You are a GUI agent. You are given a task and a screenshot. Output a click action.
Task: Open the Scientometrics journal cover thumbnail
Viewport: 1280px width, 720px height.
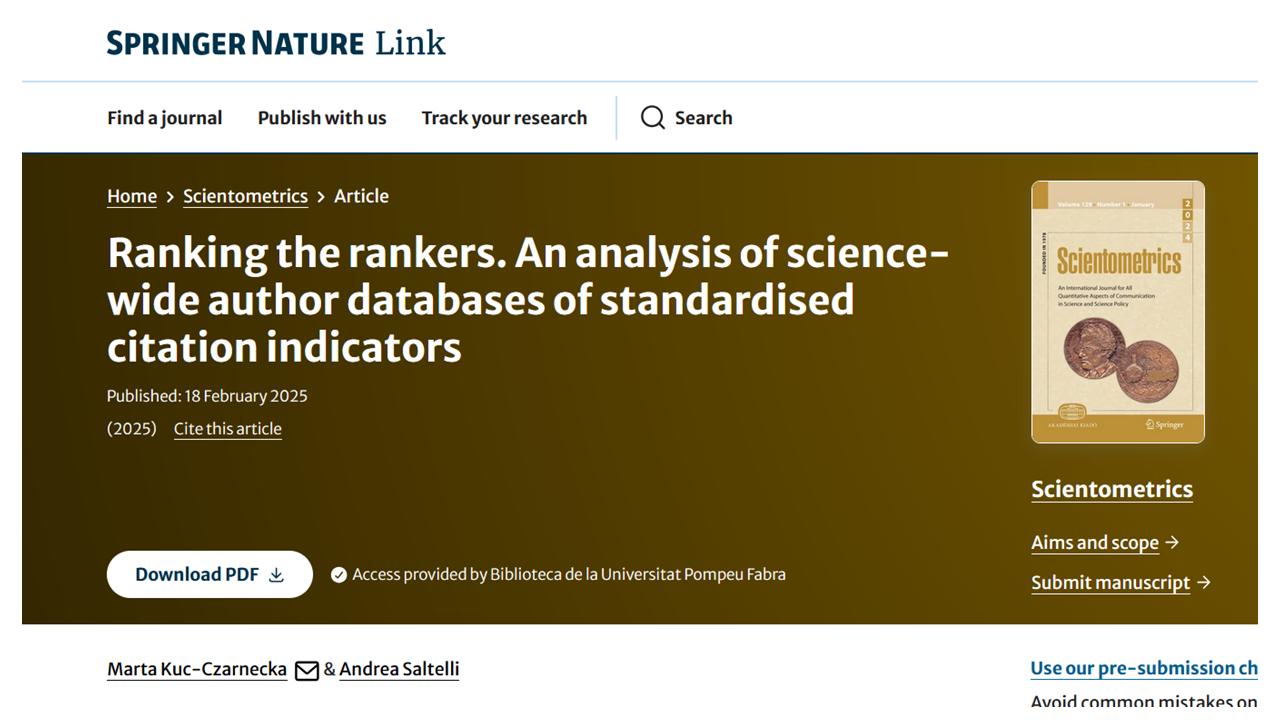click(1118, 311)
